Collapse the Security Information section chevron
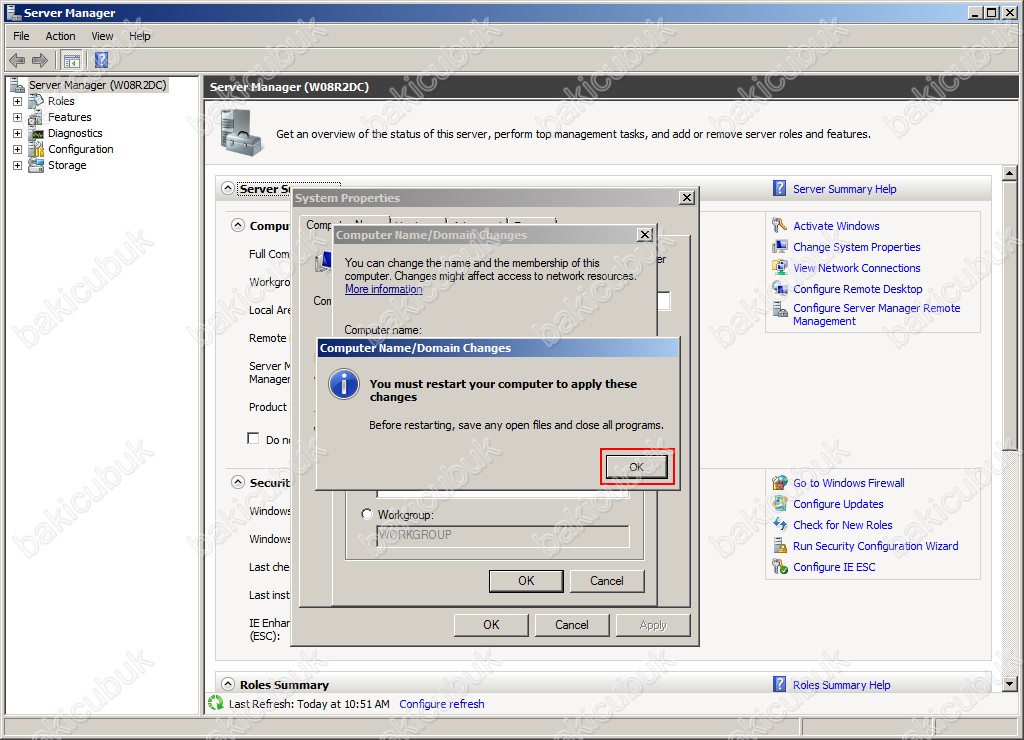The image size is (1024, 740). (x=238, y=483)
